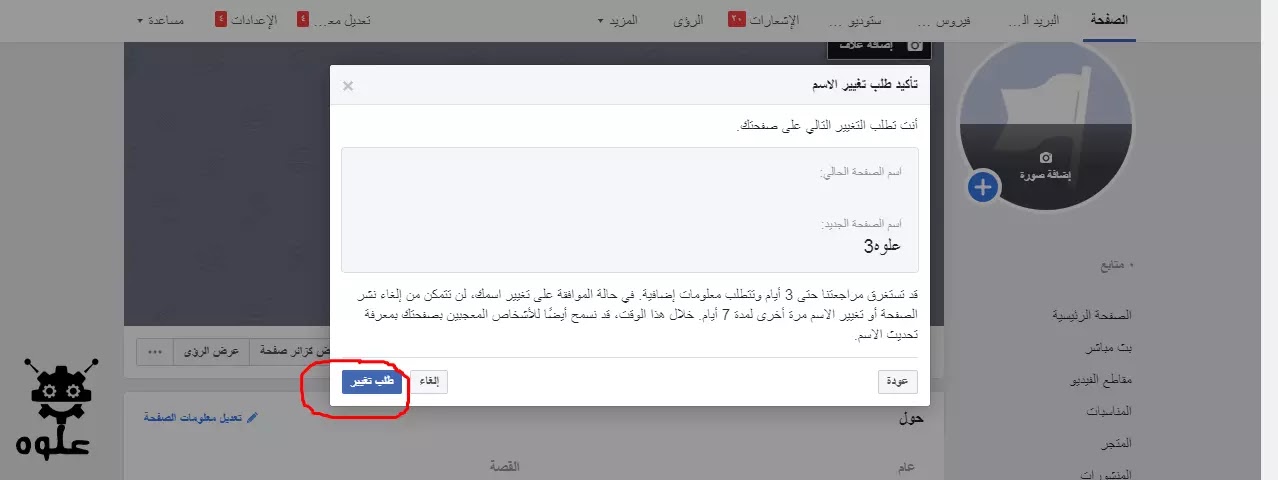Select the الصفحة tab

(x=1111, y=20)
